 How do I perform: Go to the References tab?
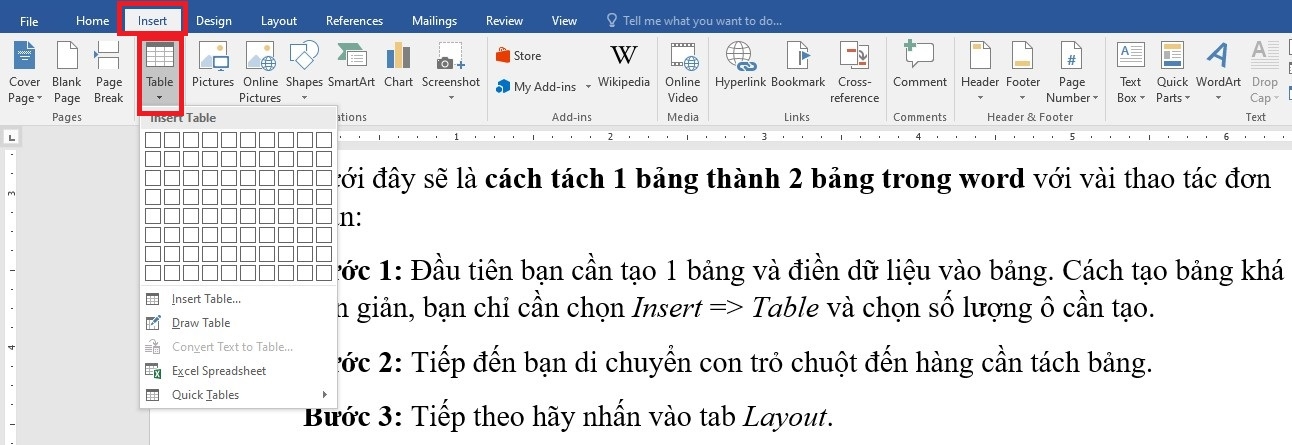pos(354,21)
